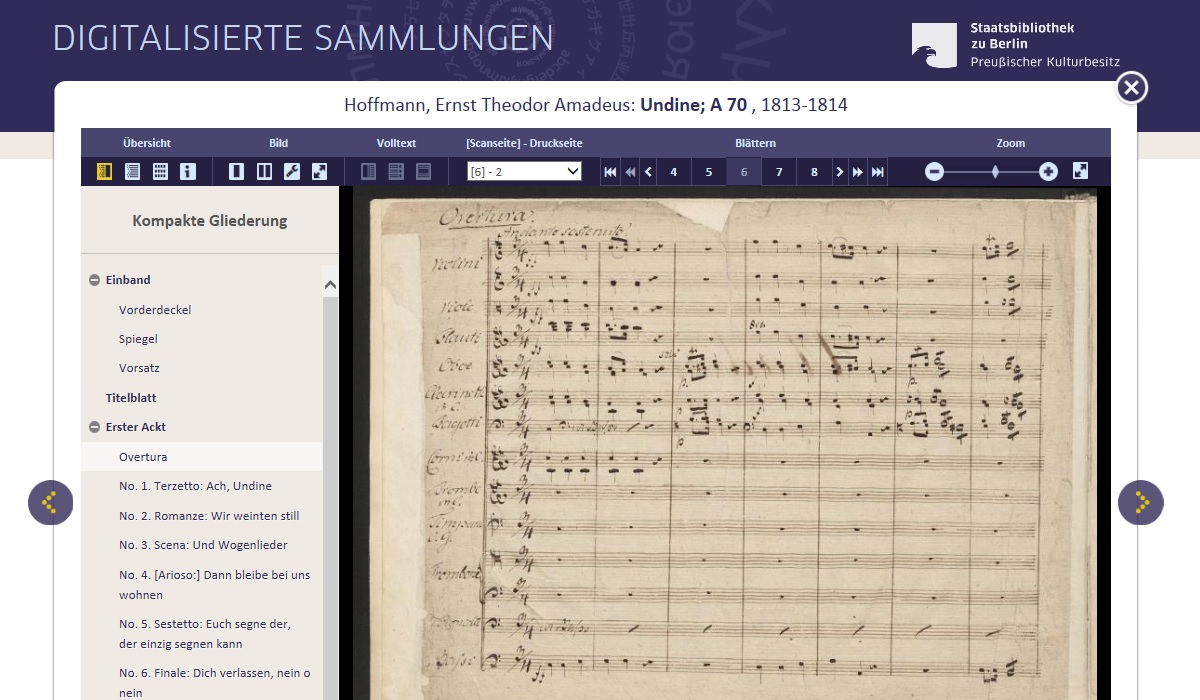Click the document title Undine; A 70

pyautogui.click(x=694, y=105)
